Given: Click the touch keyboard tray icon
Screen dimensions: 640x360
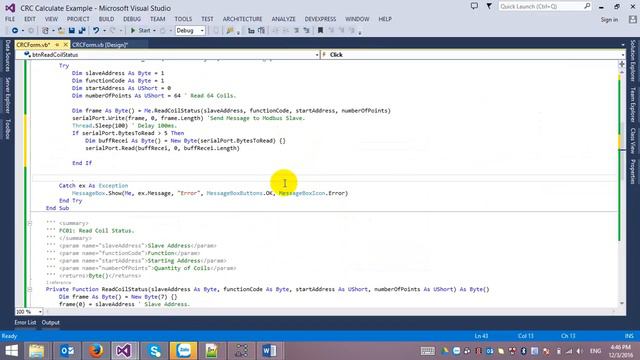Looking at the screenshot, I should [427, 351].
